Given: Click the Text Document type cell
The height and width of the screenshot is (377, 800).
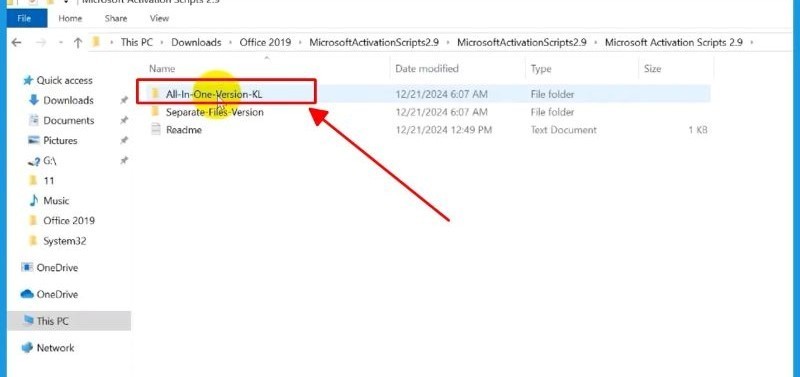Looking at the screenshot, I should 563,130.
